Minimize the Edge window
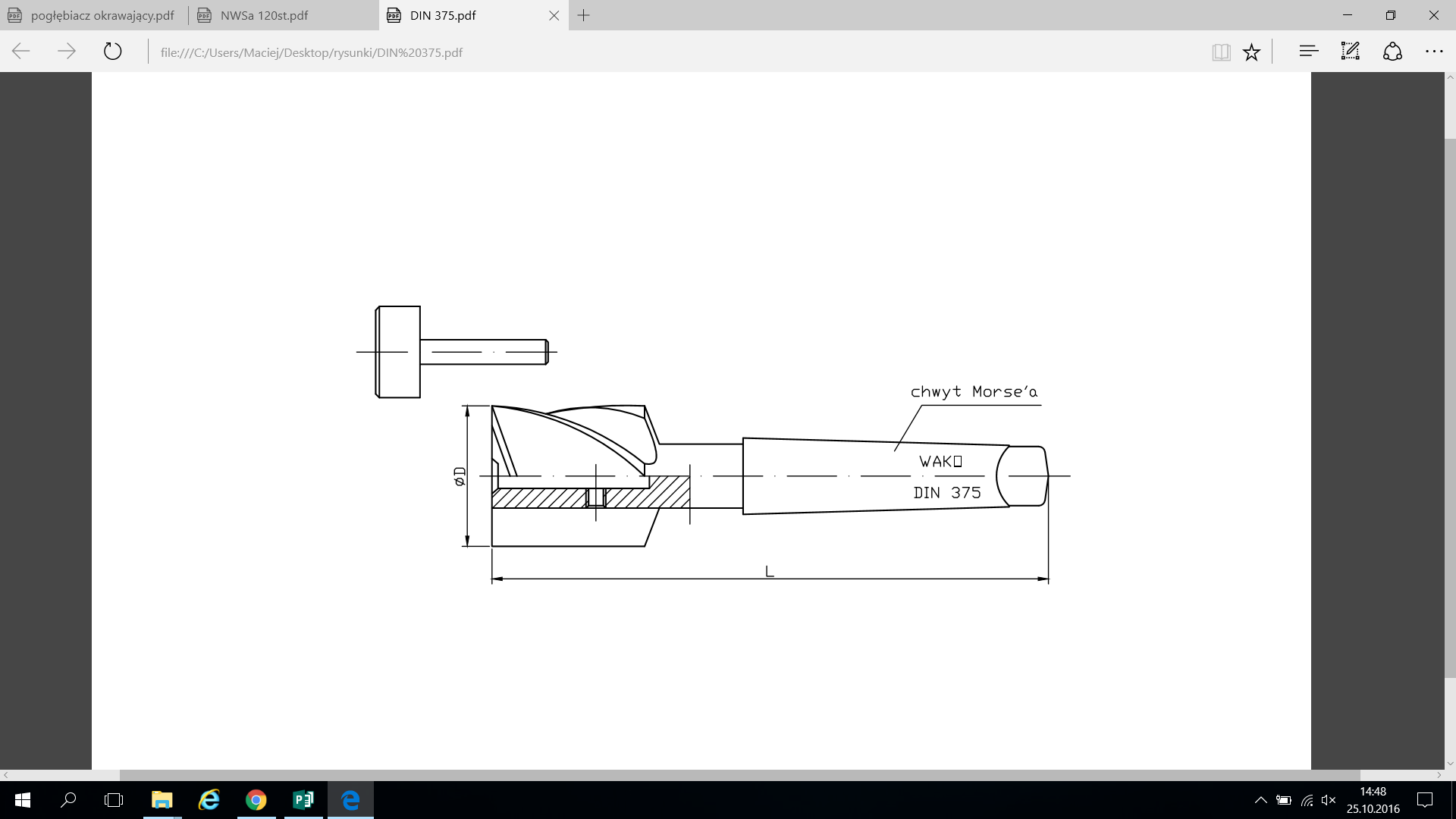The width and height of the screenshot is (1456, 819). pos(1348,15)
